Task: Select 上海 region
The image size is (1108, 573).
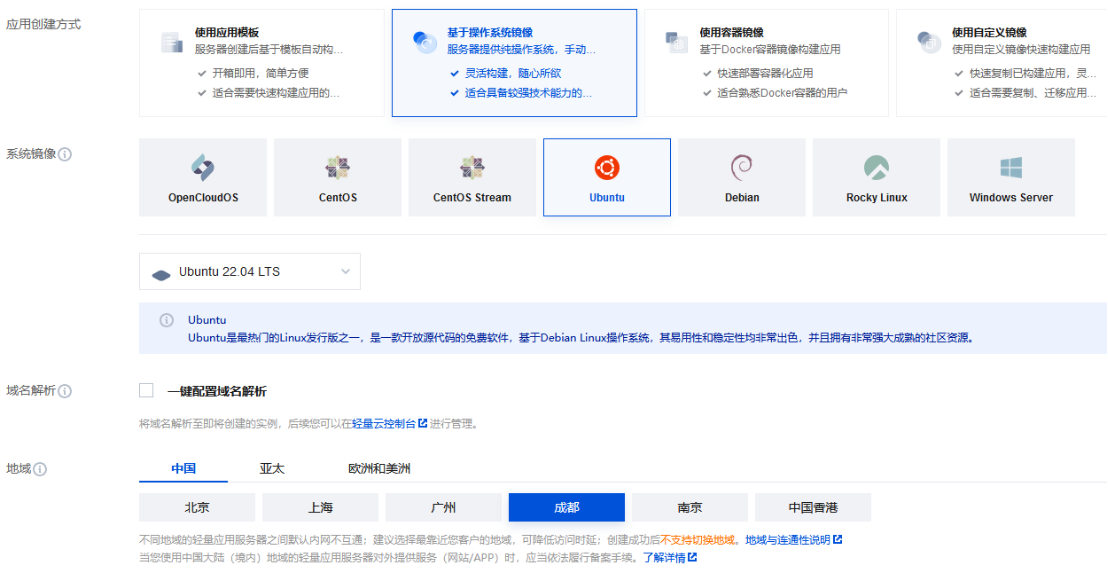Action: (x=320, y=507)
